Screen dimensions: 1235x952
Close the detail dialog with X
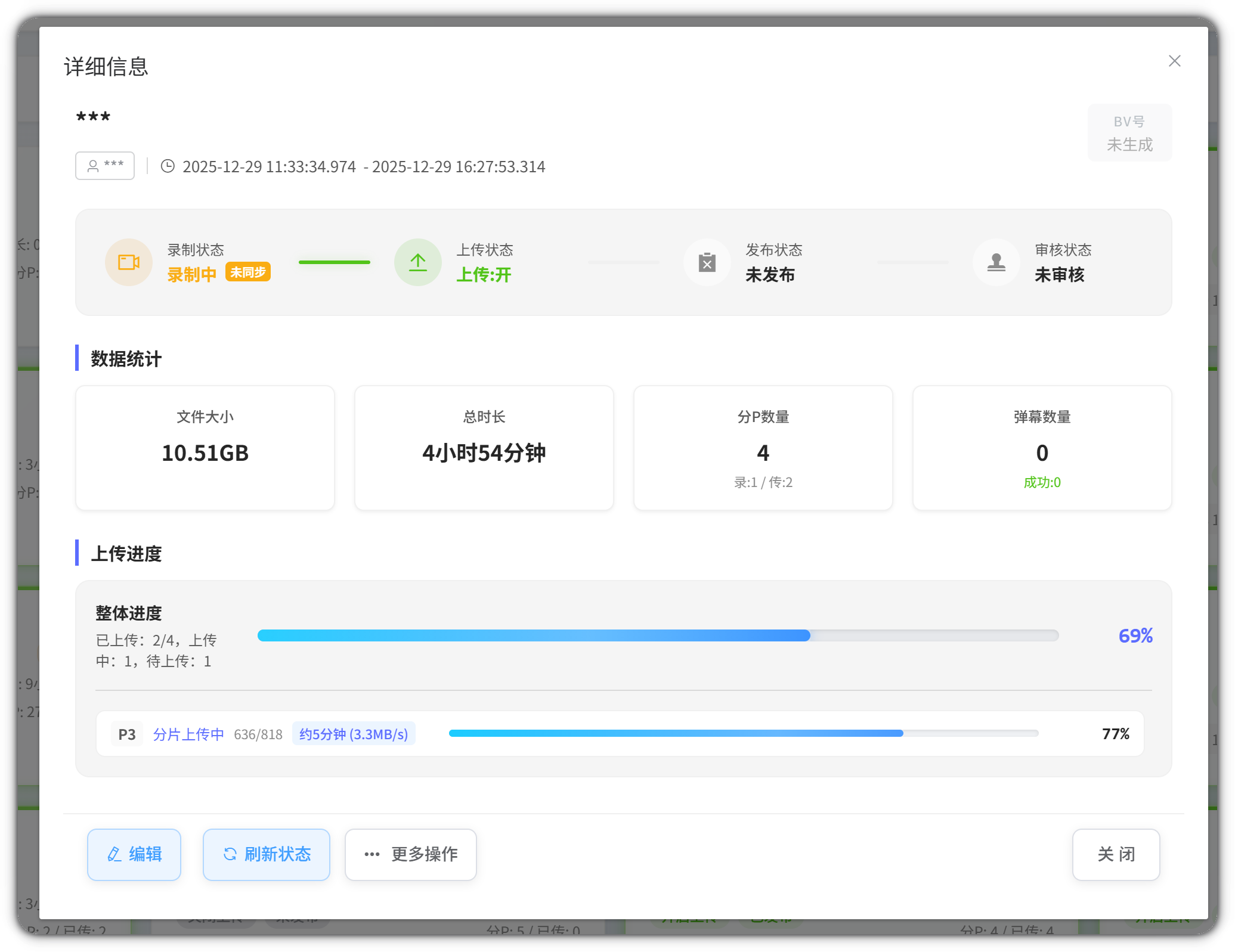[1174, 61]
